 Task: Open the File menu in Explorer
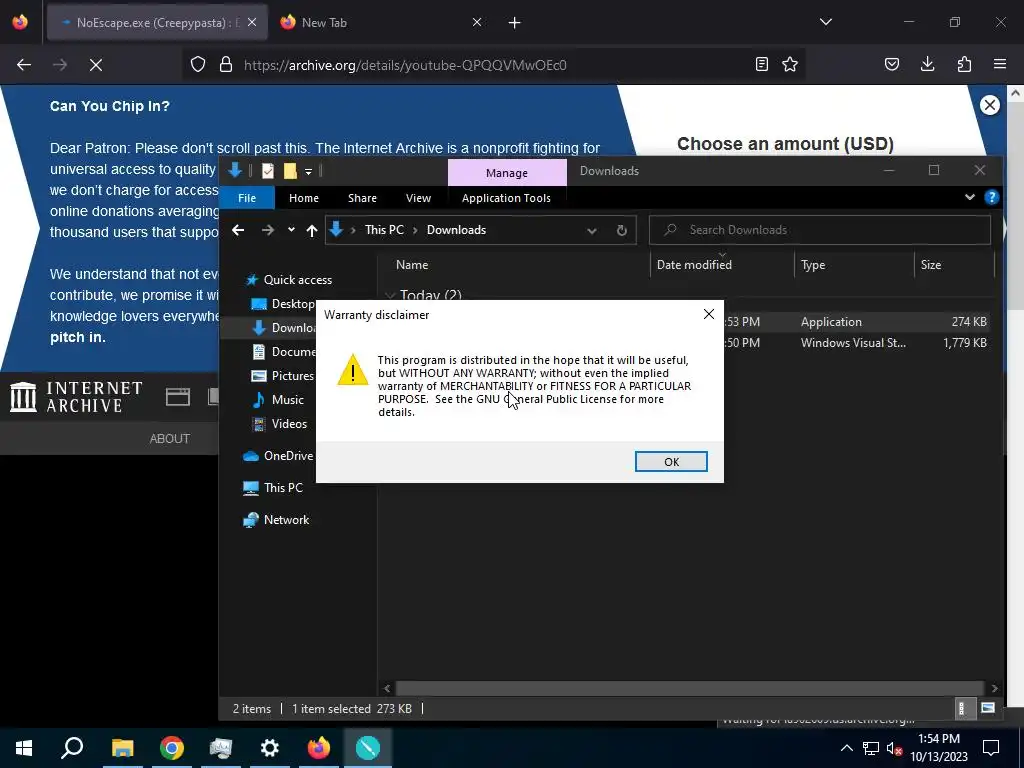click(247, 198)
